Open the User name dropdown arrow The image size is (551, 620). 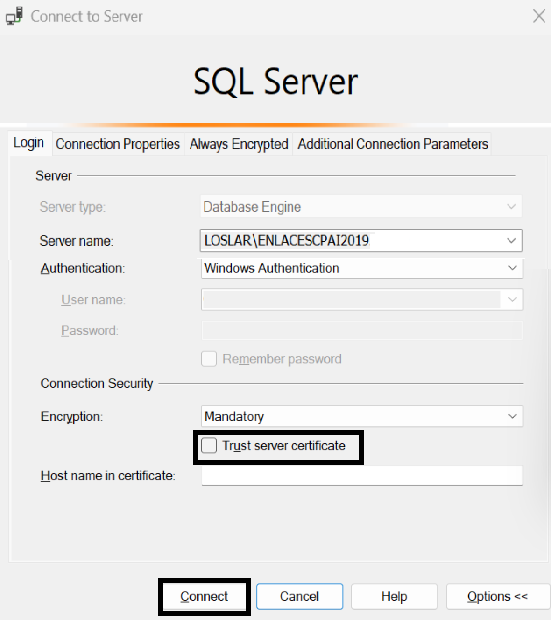[x=512, y=299]
